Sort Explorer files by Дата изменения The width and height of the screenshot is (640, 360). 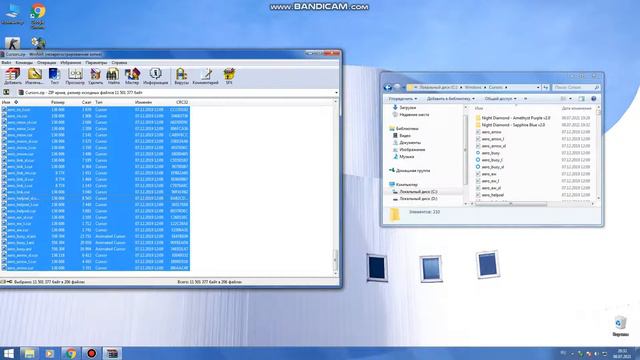click(x=576, y=108)
